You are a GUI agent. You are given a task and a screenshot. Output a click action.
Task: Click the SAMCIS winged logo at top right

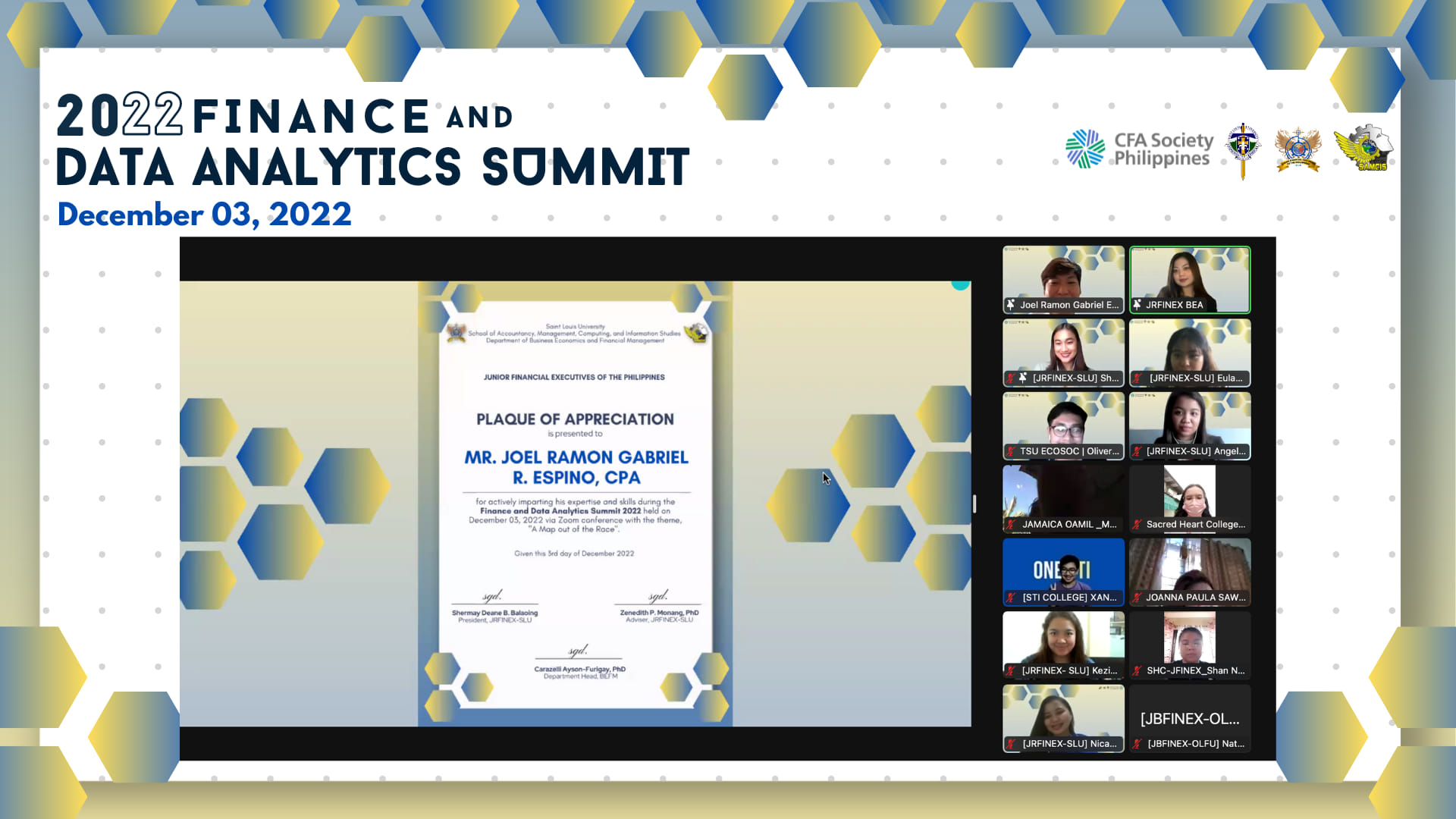click(1363, 149)
